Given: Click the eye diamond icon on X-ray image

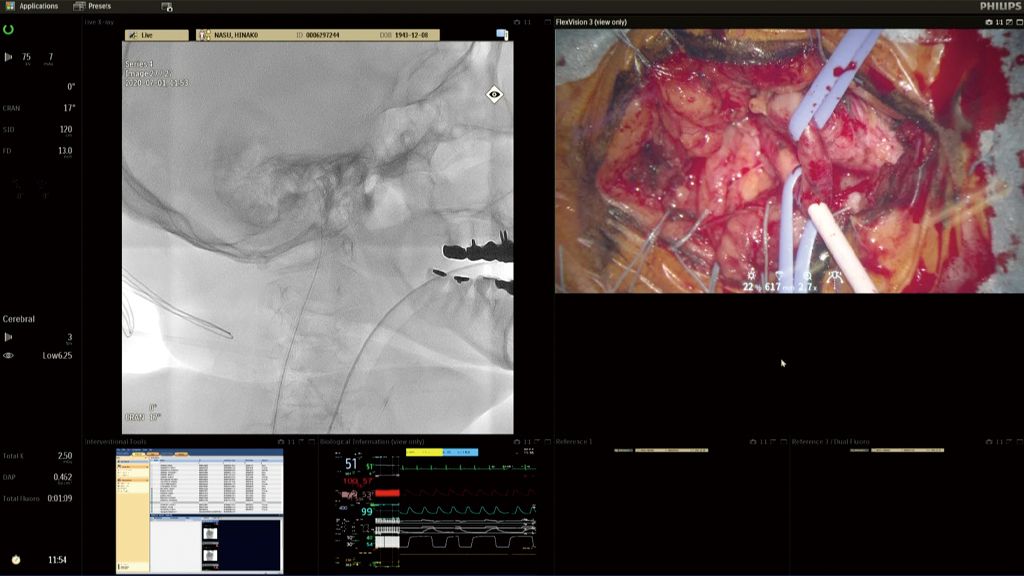Looking at the screenshot, I should point(494,95).
